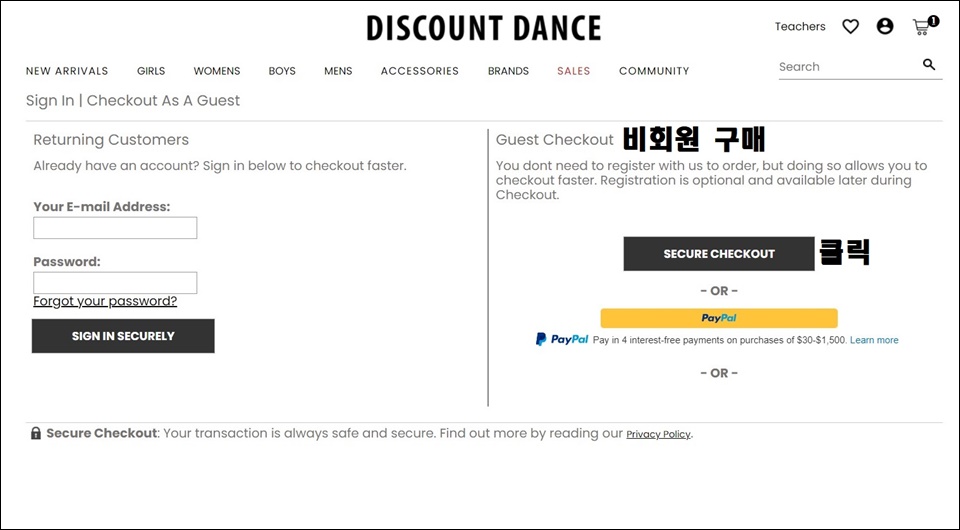This screenshot has width=960, height=530.
Task: Click the Sign In Securely button
Action: pyautogui.click(x=123, y=335)
